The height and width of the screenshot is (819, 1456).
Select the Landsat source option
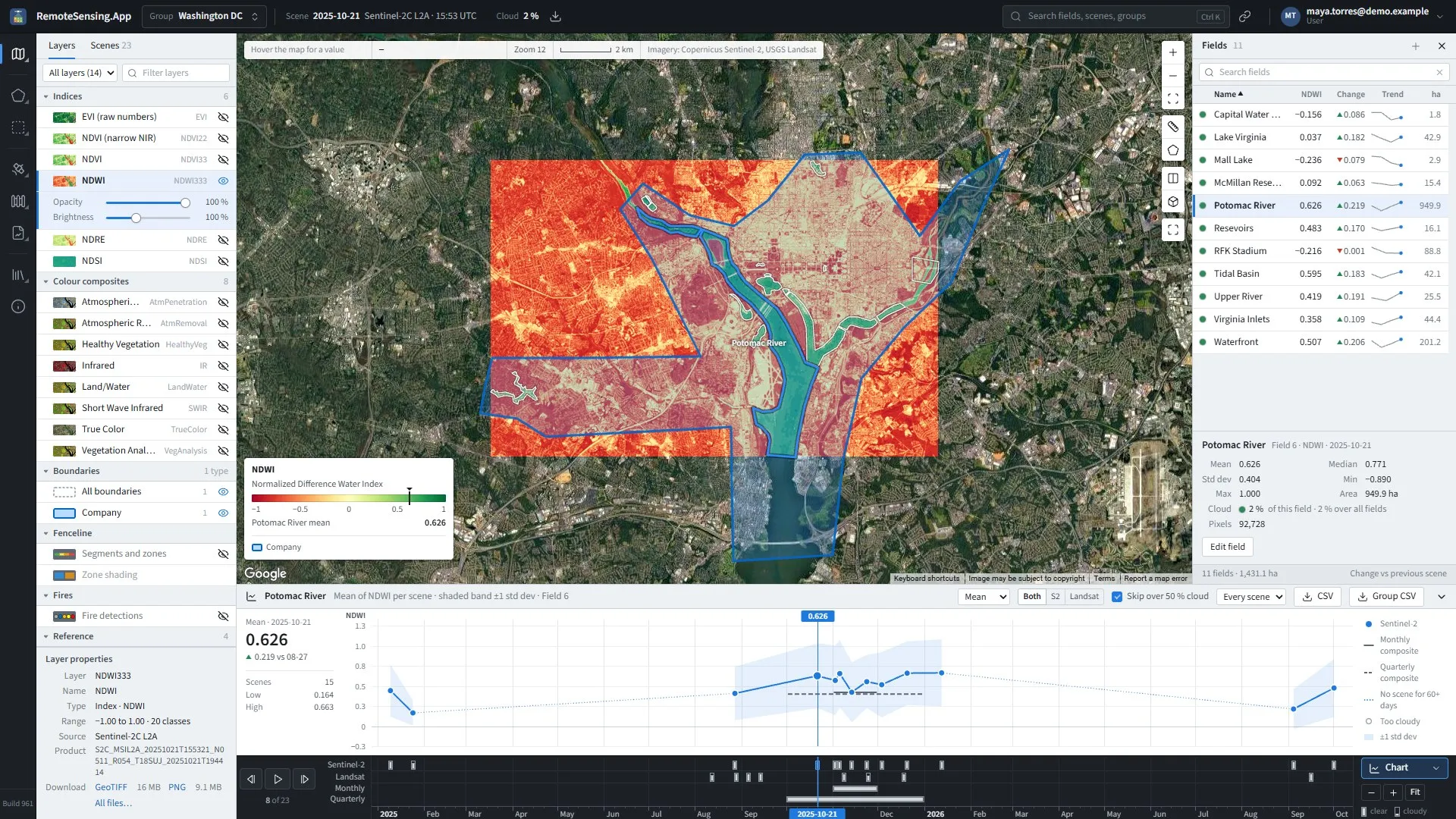click(1084, 597)
